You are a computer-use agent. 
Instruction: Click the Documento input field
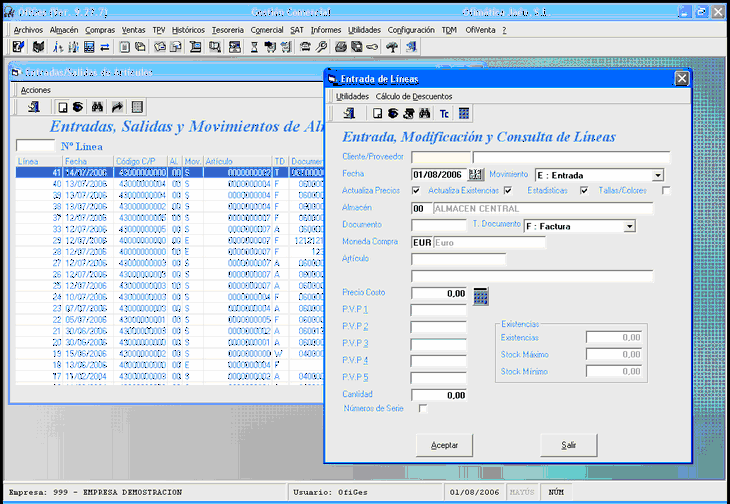(439, 225)
